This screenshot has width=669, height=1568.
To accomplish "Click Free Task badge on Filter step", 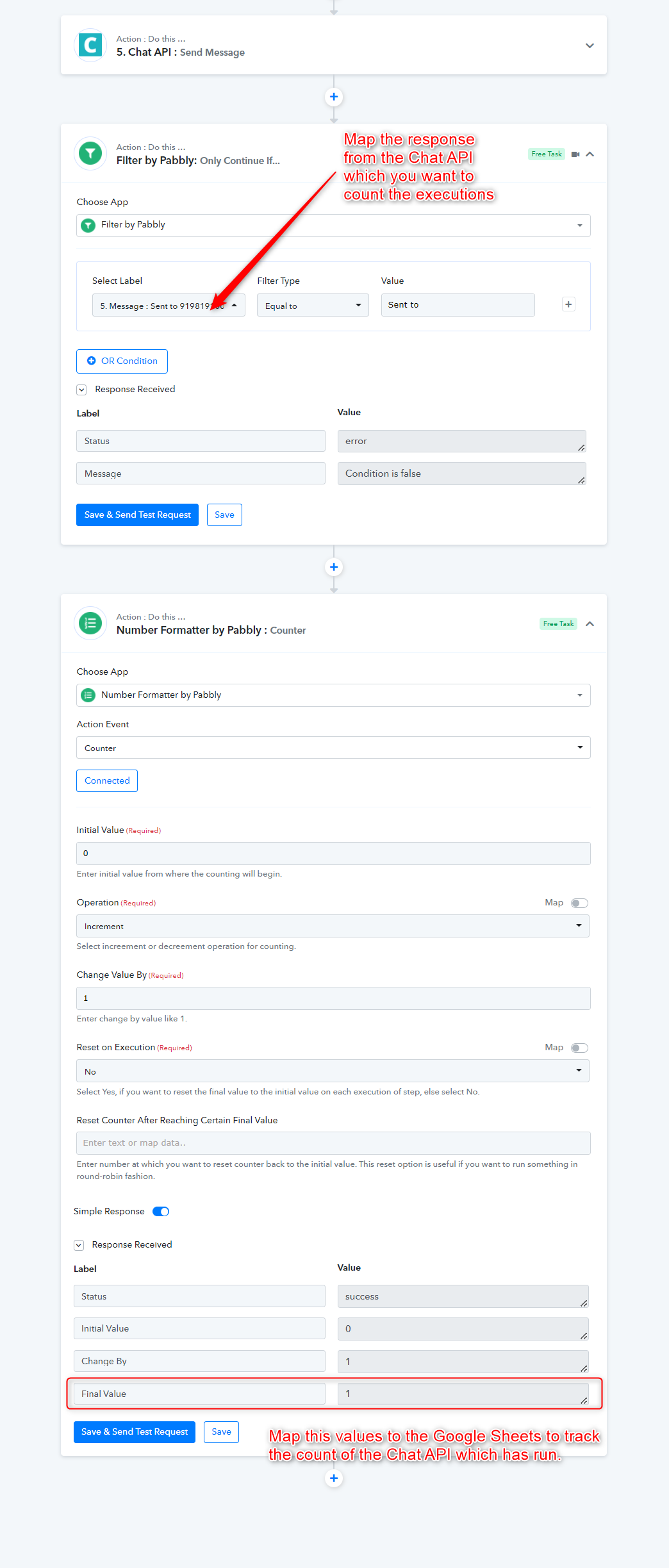I will click(x=546, y=154).
